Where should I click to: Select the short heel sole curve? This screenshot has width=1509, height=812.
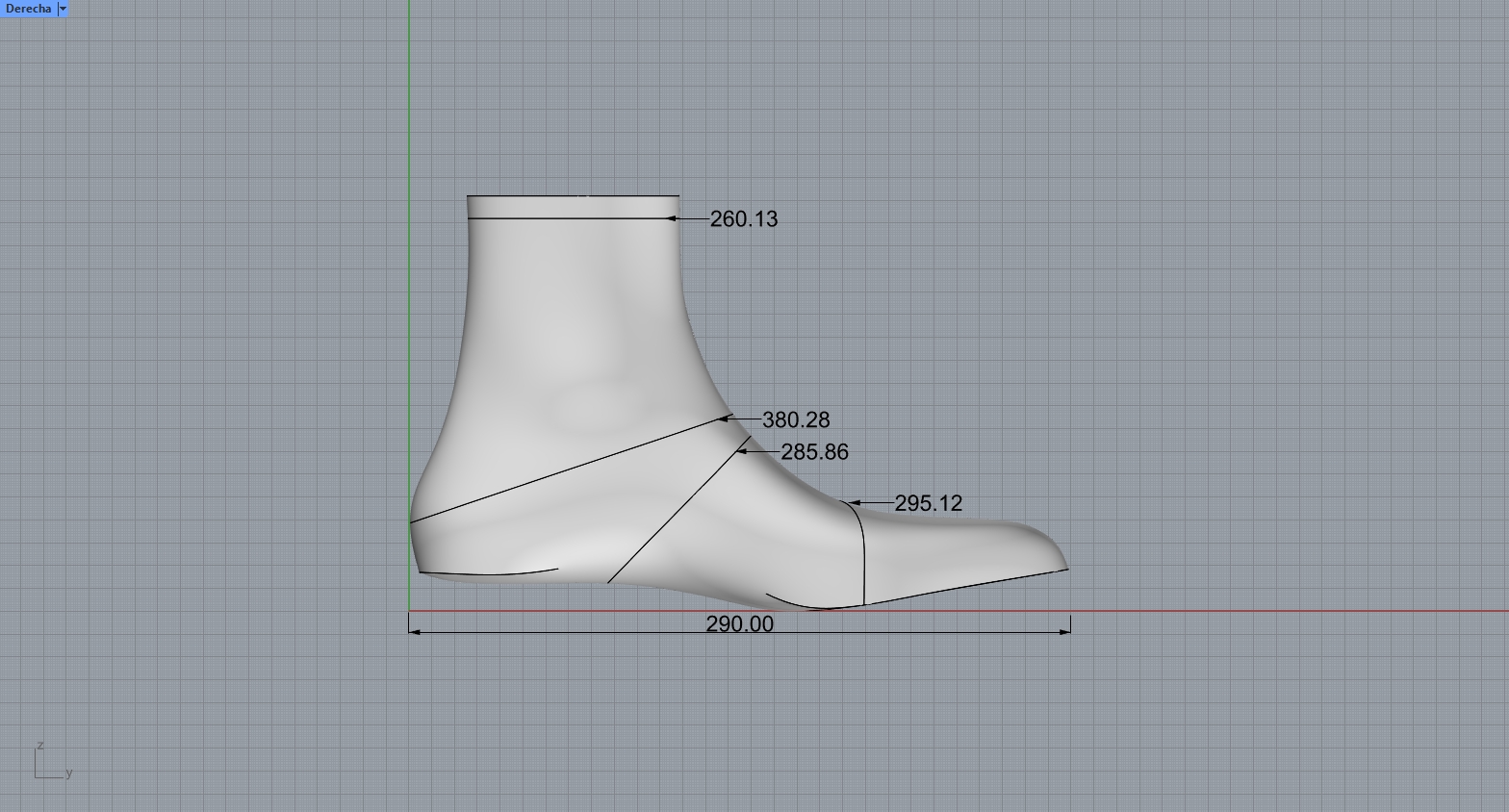point(491,575)
